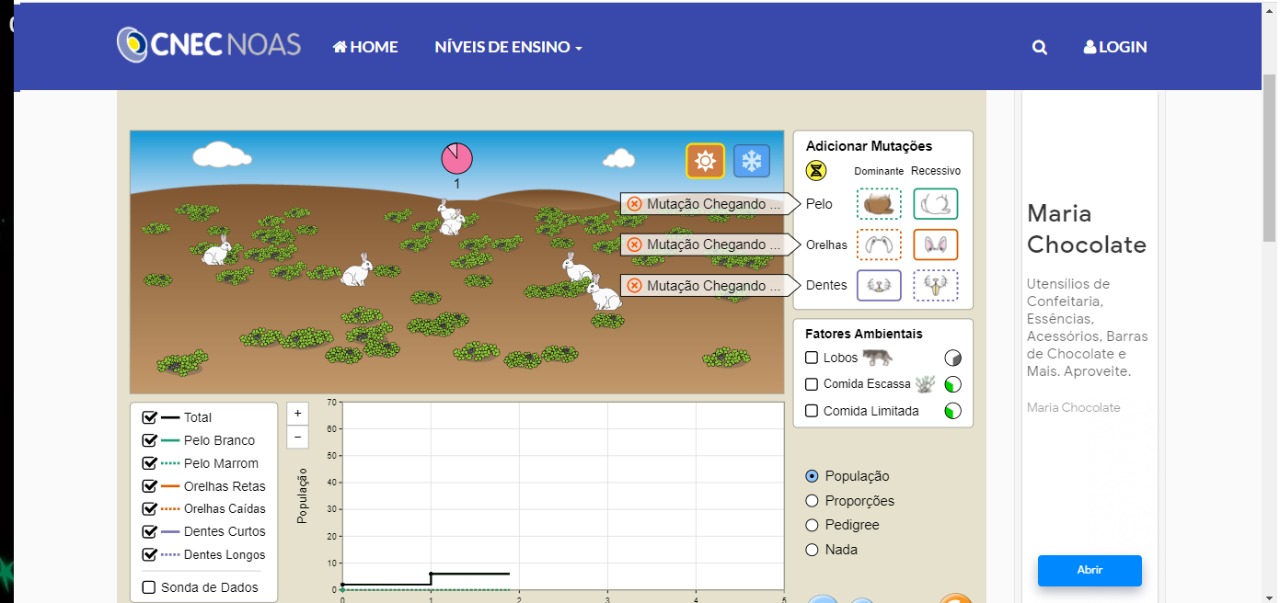Click the Fatores Ambientais heading
Screen dimensions: 1280x603
click(864, 334)
